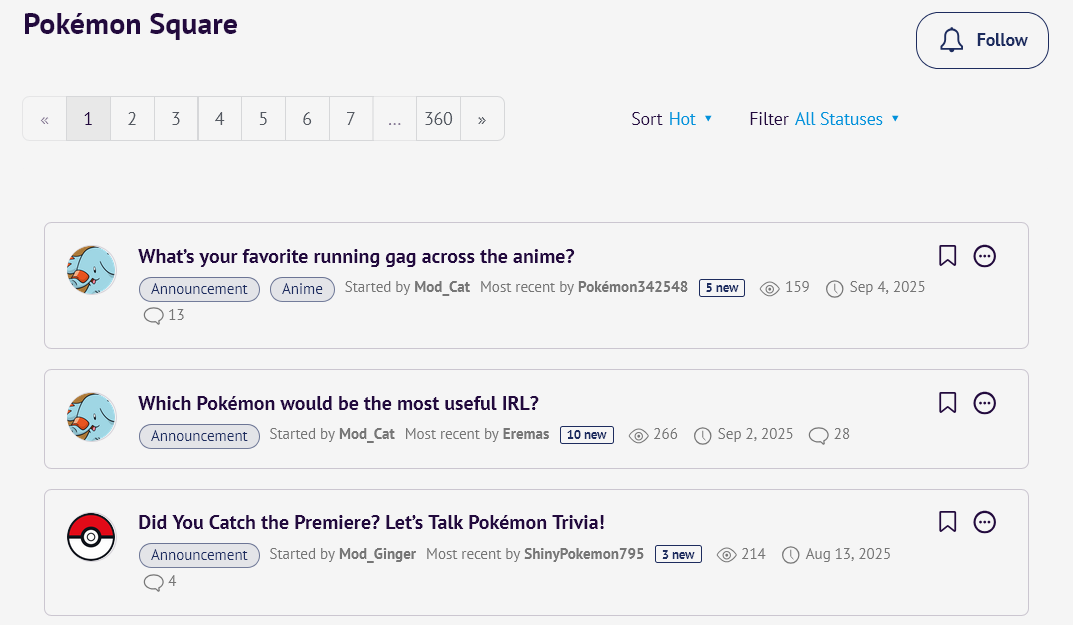Click the '266' view count

tap(666, 435)
